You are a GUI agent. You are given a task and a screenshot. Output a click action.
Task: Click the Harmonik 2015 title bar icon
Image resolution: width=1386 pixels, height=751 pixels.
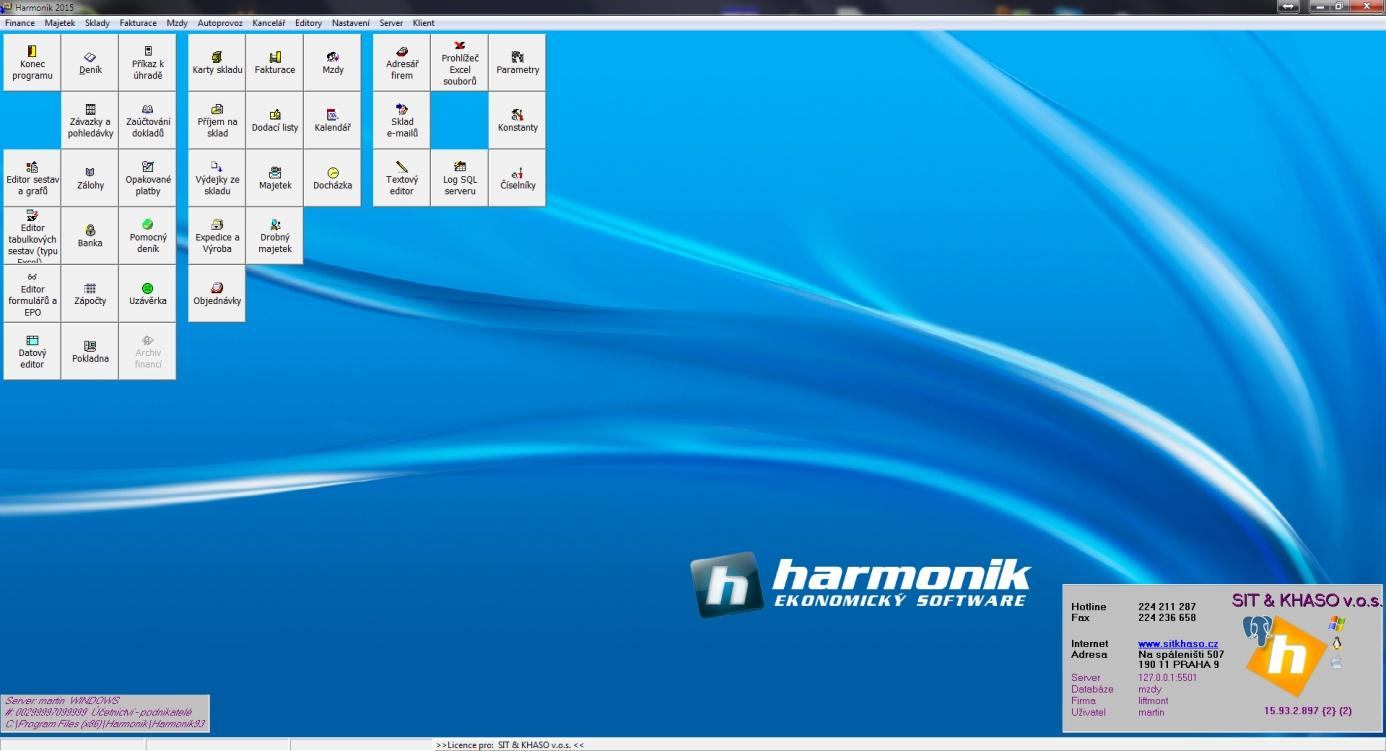coord(7,7)
